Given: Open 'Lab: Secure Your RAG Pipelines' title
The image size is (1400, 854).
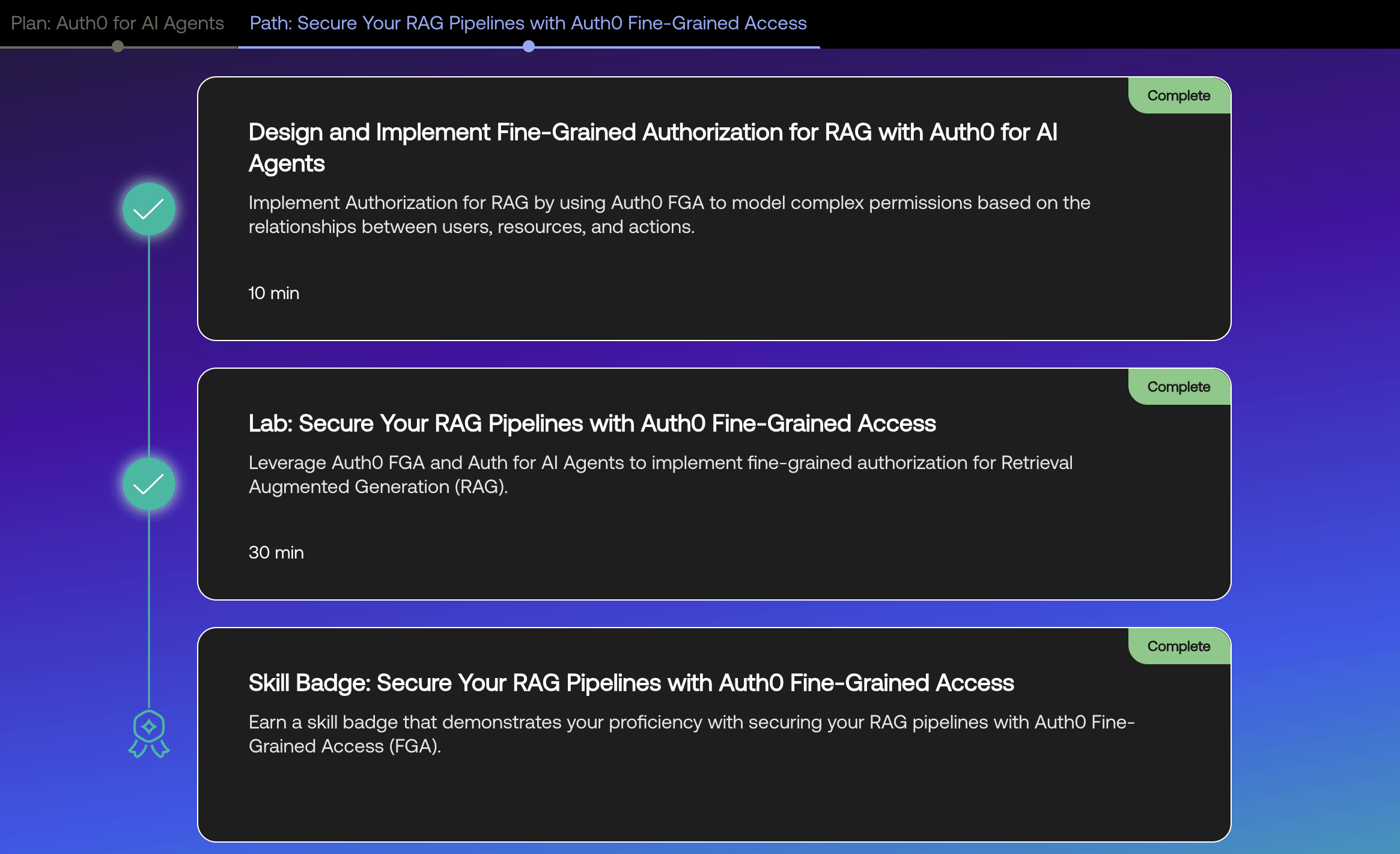Looking at the screenshot, I should point(592,423).
